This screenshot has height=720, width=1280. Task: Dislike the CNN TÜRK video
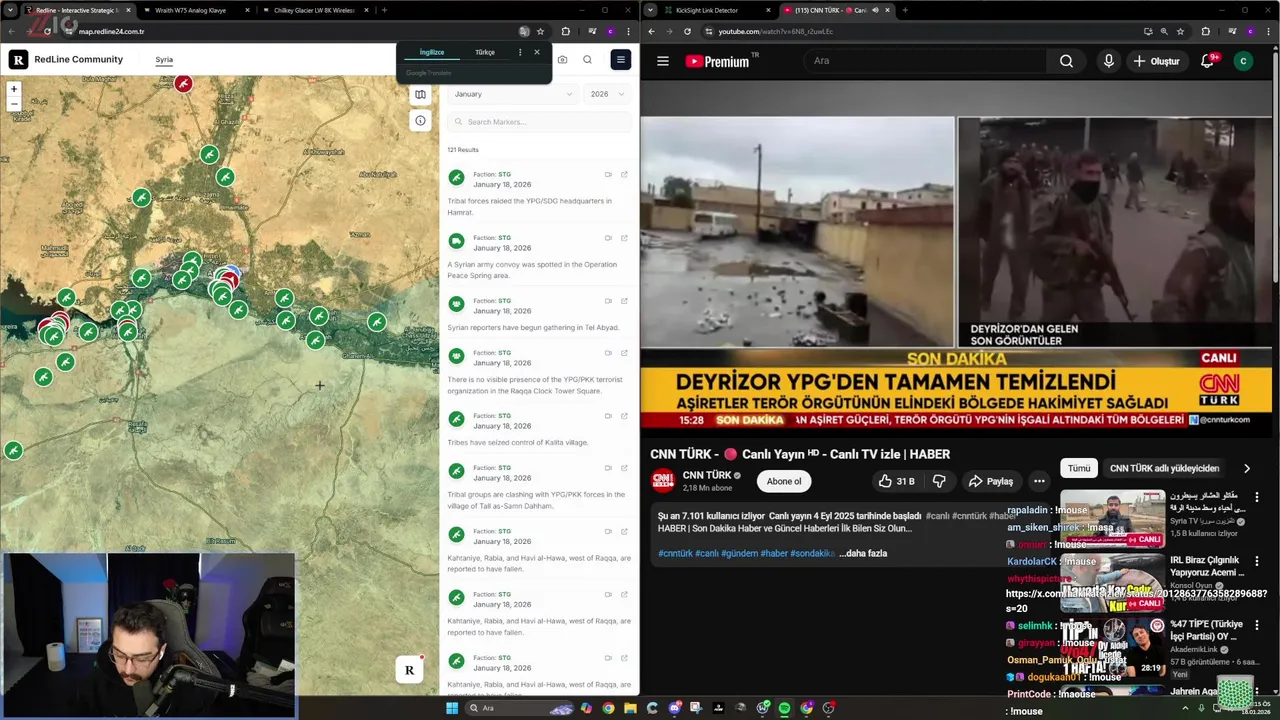(x=939, y=481)
